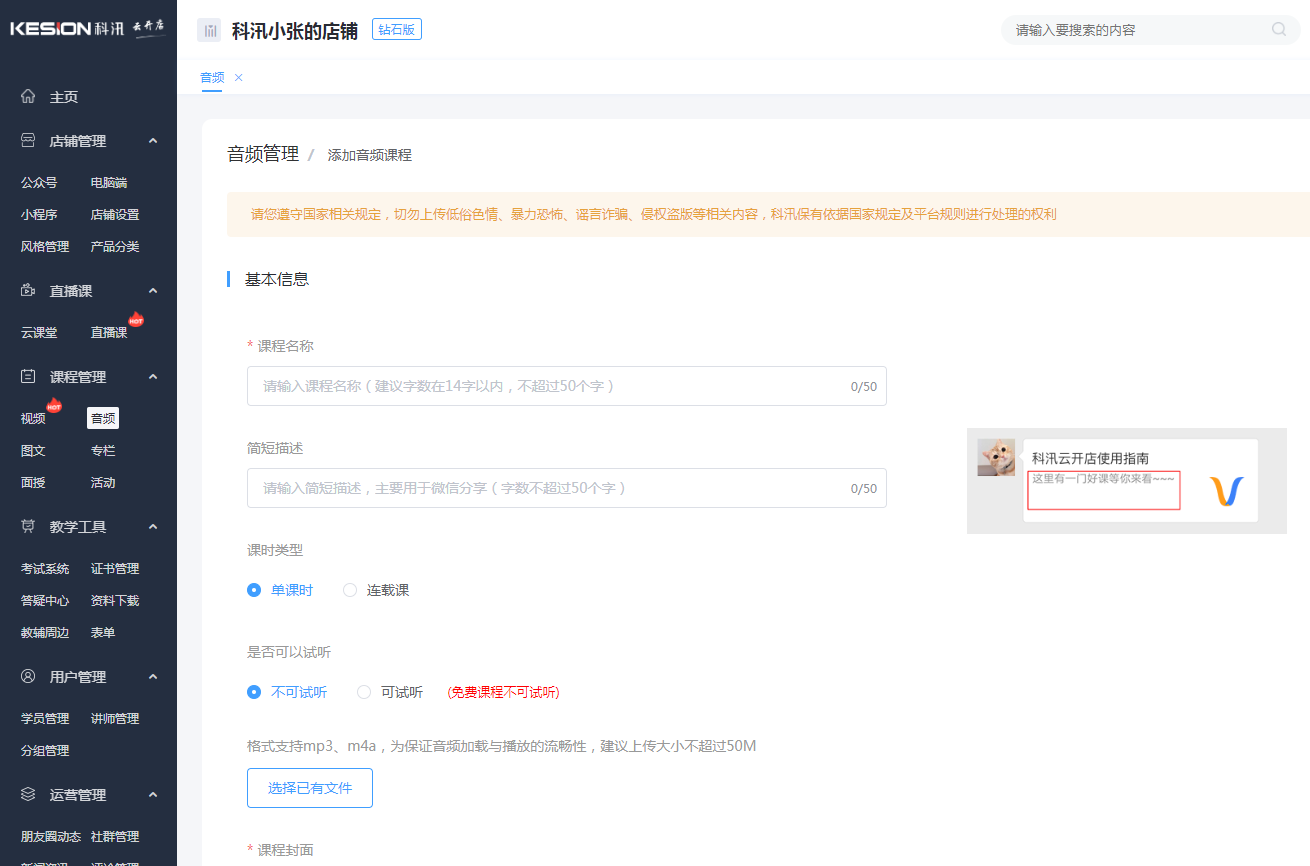Screen dimensions: 1310x866
Task: Collapse the 课程管理 section chevron
Action: point(152,376)
